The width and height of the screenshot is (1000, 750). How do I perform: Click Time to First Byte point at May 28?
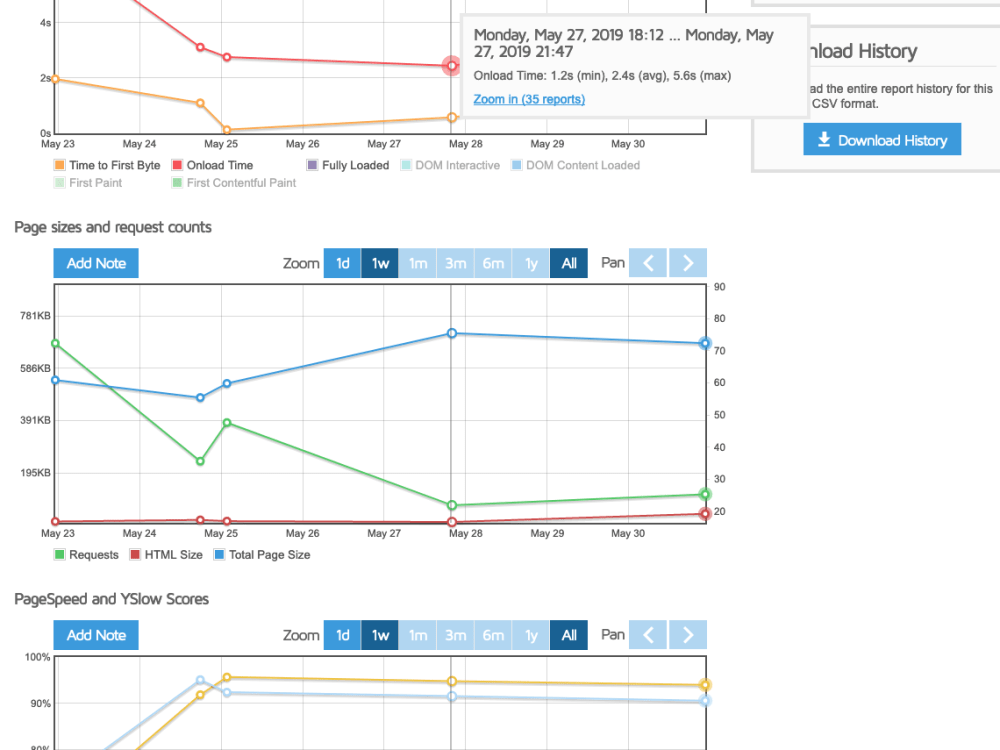(452, 117)
